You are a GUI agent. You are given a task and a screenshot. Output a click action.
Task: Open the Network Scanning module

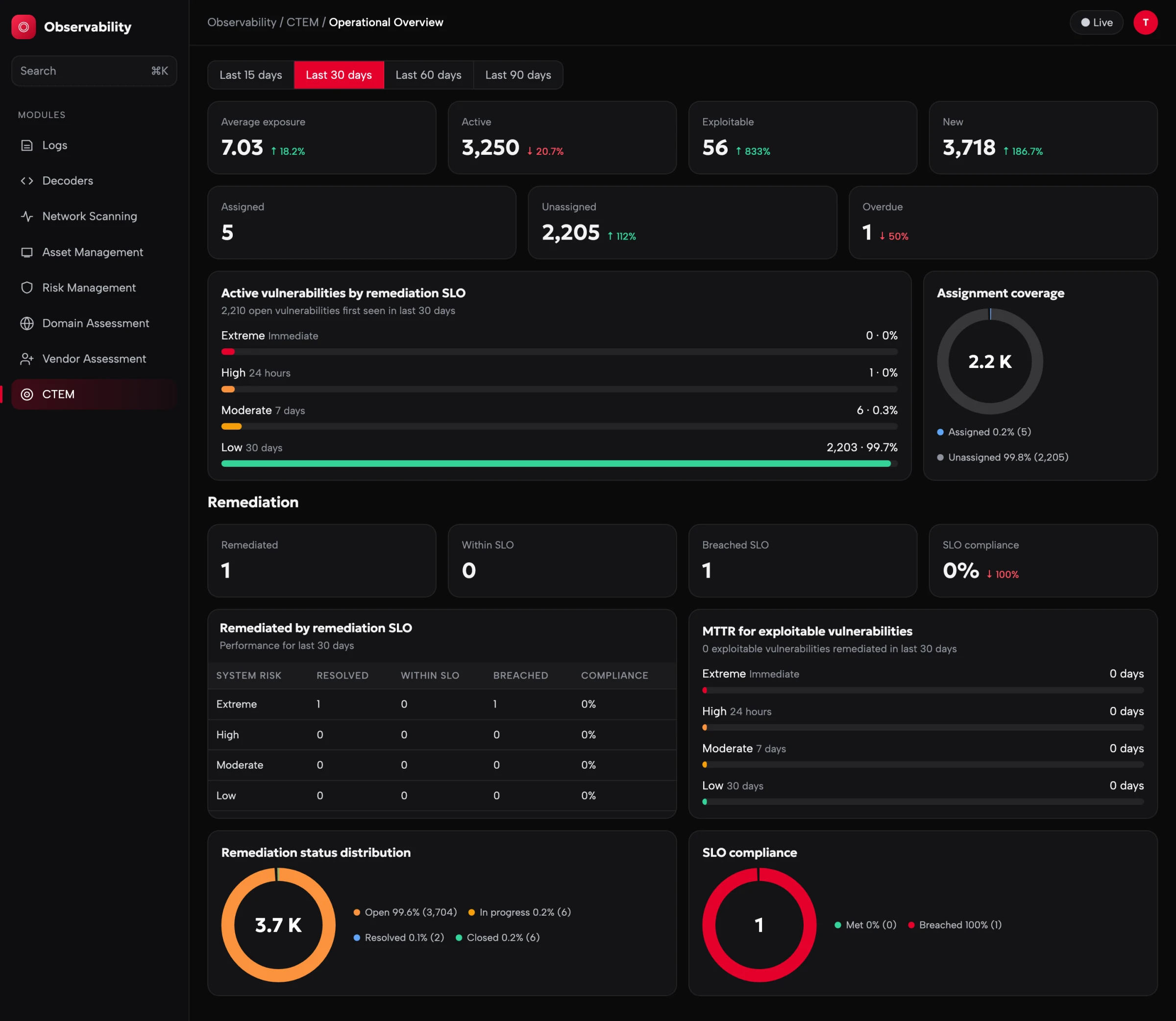click(x=94, y=217)
